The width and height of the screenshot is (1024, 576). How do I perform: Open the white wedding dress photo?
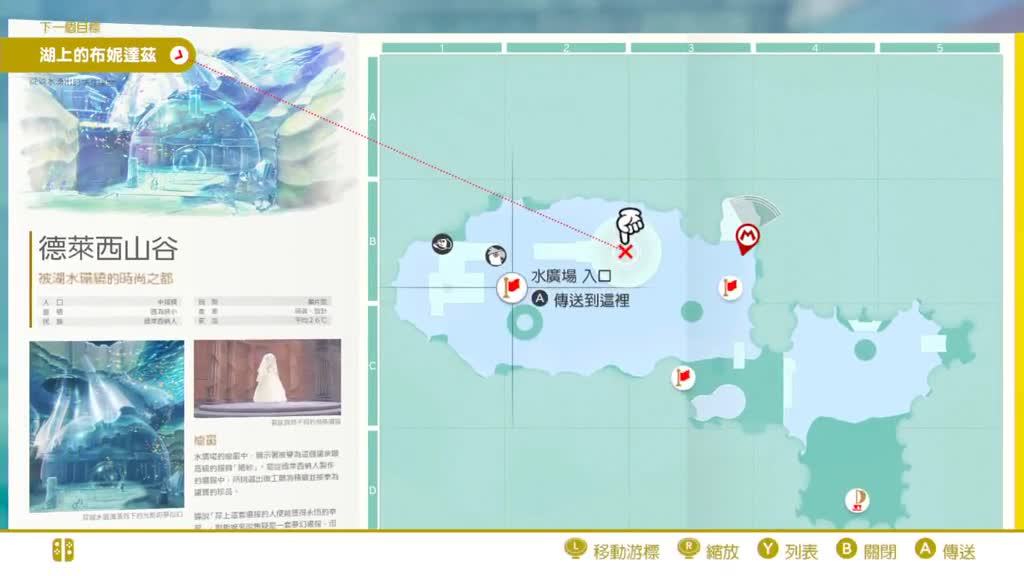pyautogui.click(x=268, y=377)
